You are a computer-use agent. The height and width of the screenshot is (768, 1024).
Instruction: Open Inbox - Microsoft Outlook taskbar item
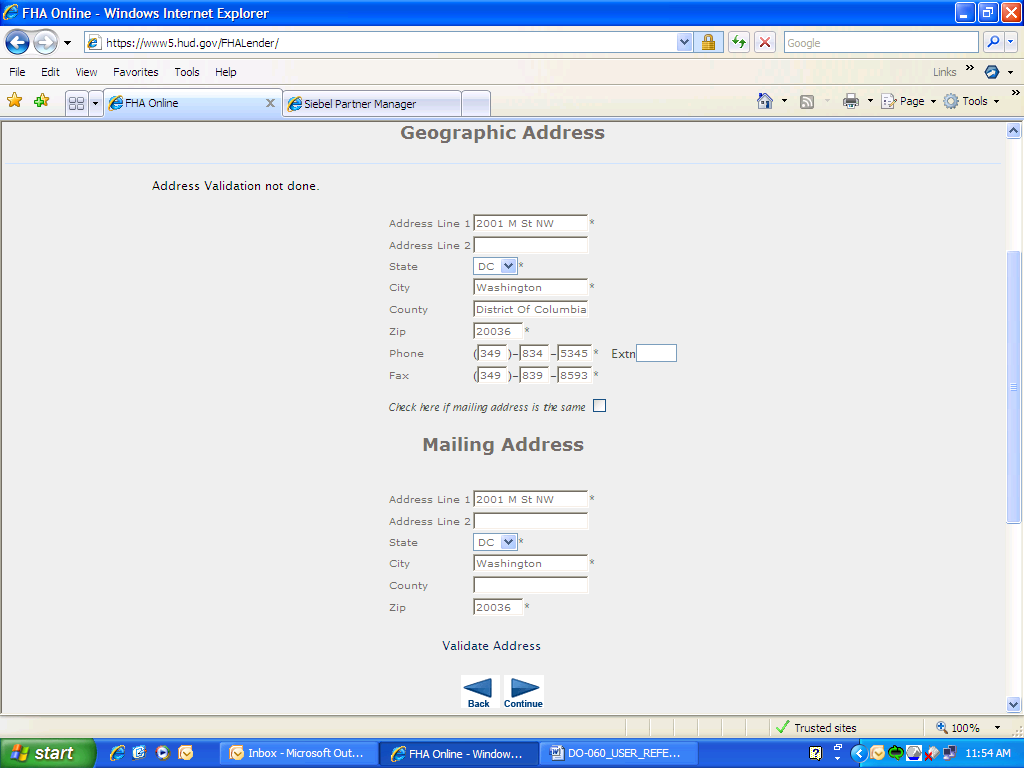coord(299,753)
